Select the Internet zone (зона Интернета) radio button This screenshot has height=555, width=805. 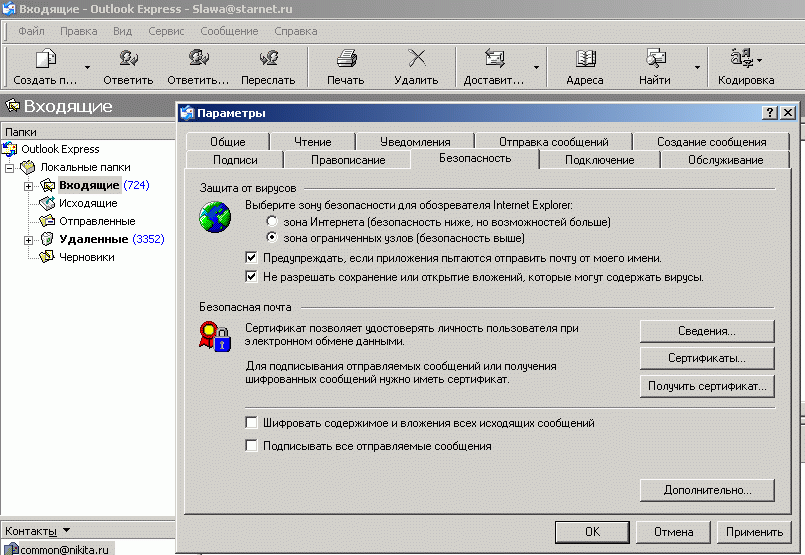click(272, 221)
